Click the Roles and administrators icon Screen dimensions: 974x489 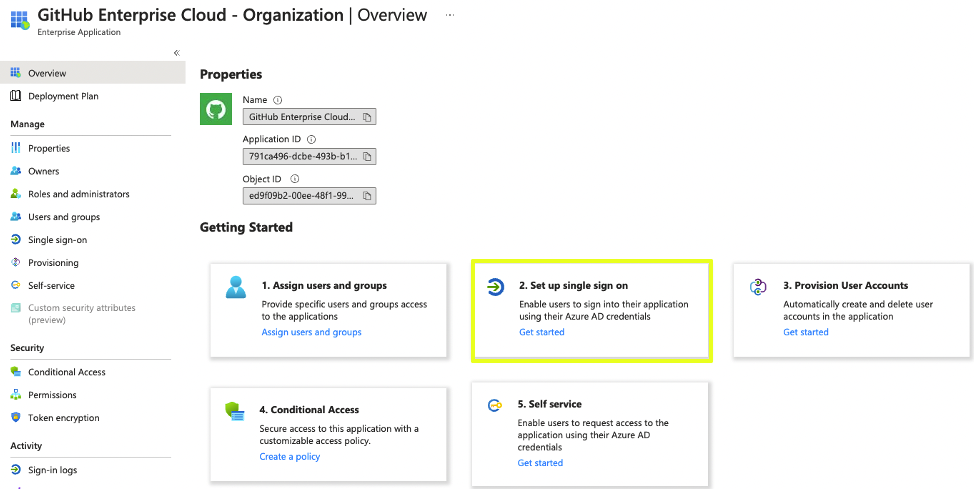tap(16, 194)
